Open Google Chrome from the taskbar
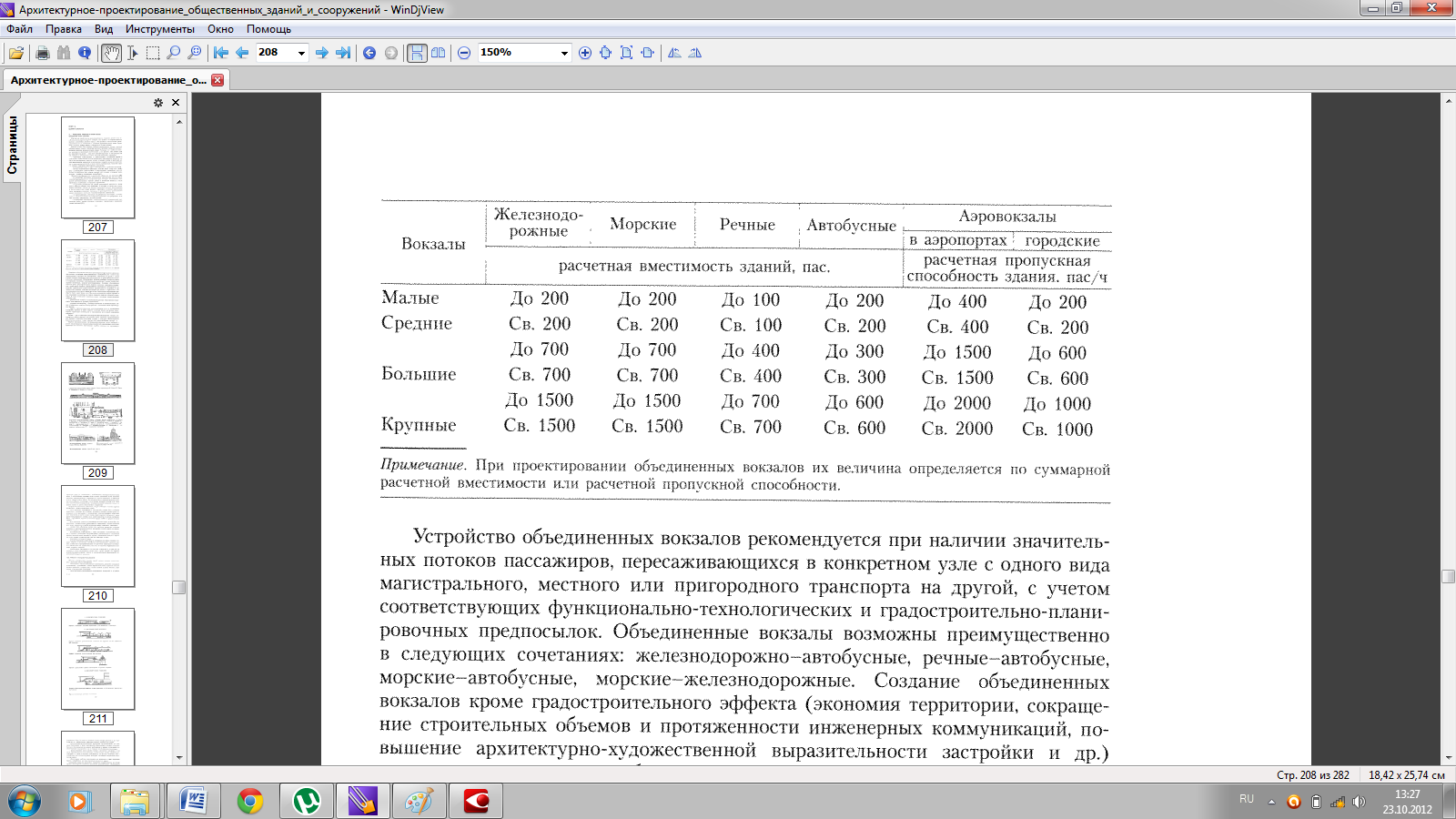This screenshot has width=1456, height=819. point(250,801)
